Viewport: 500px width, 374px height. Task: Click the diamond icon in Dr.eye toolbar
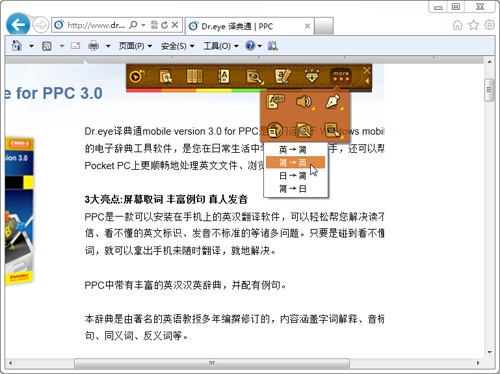point(312,76)
